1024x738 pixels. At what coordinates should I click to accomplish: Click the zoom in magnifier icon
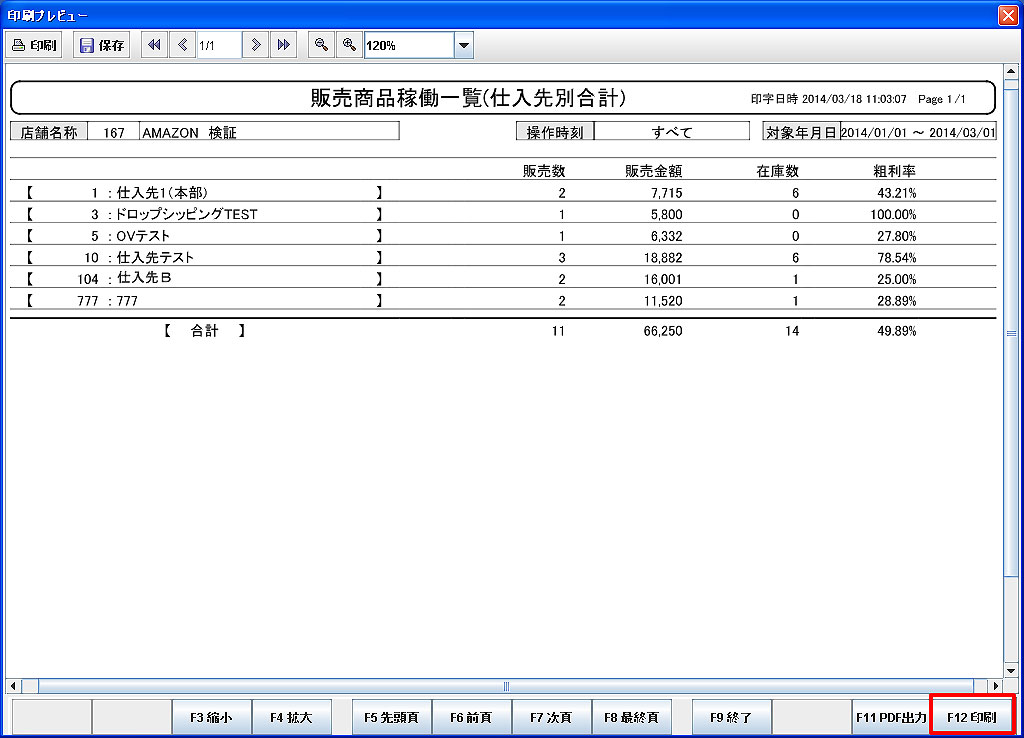349,45
